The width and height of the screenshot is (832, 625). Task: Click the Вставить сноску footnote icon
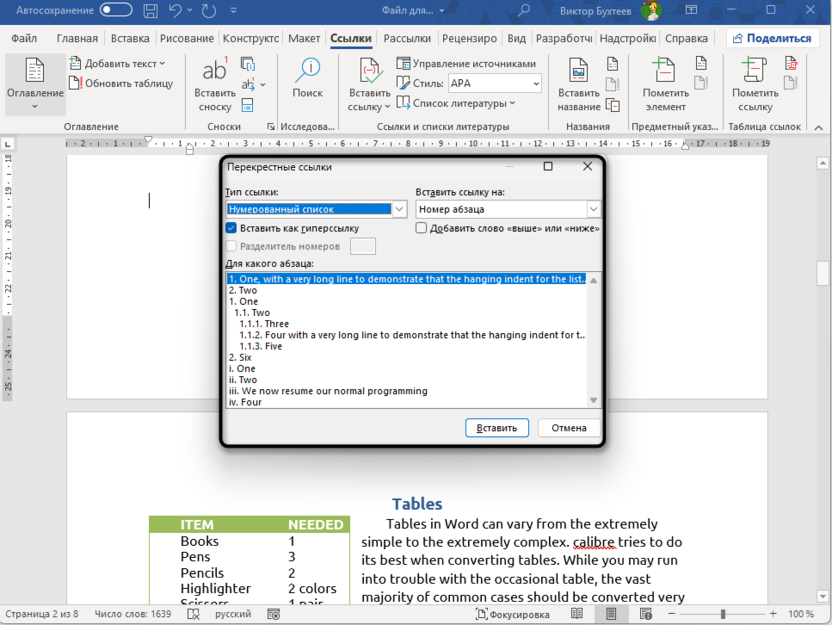pos(214,72)
